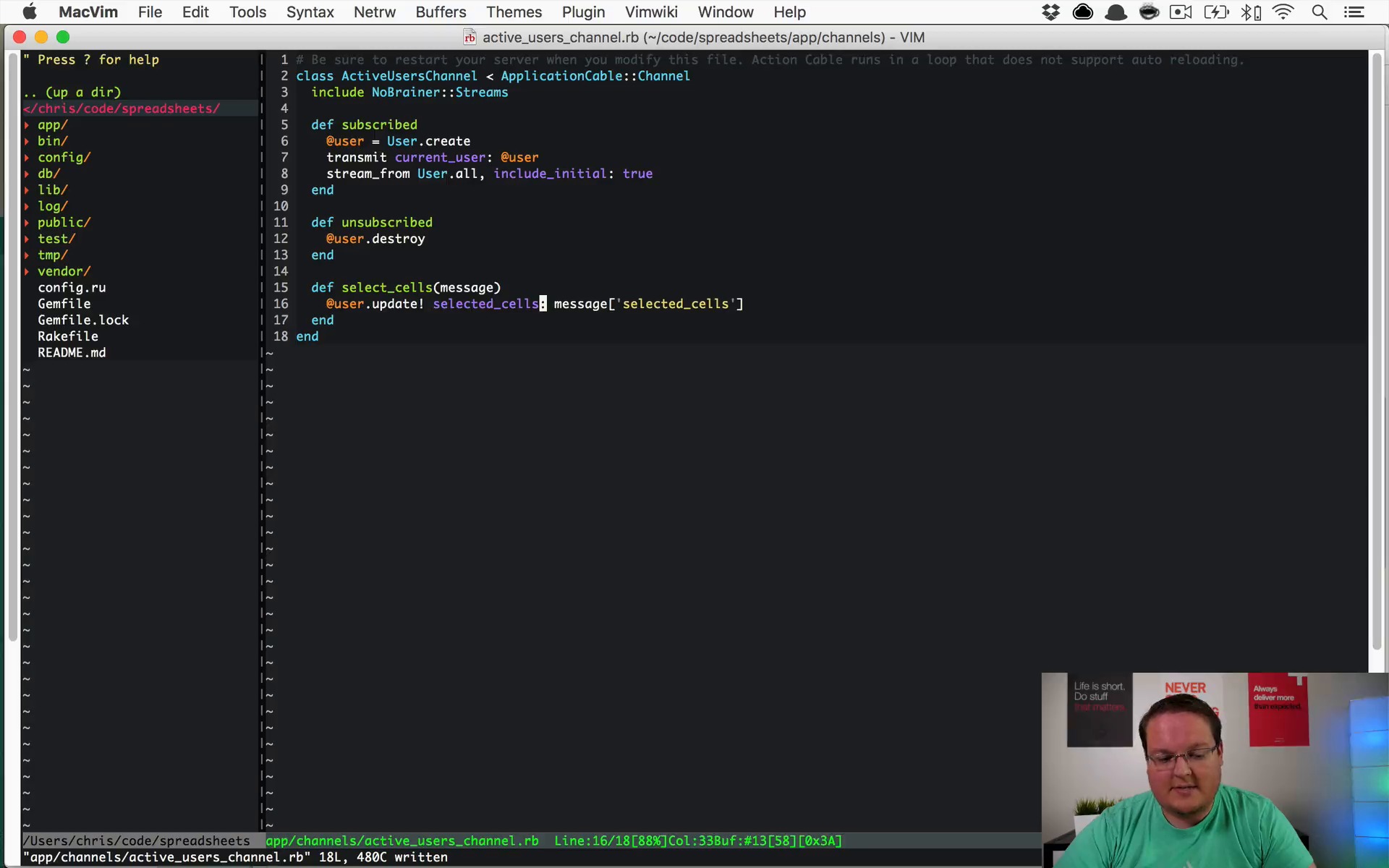
Task: Click the editor pane vertical scrollbar
Action: click(1377, 351)
